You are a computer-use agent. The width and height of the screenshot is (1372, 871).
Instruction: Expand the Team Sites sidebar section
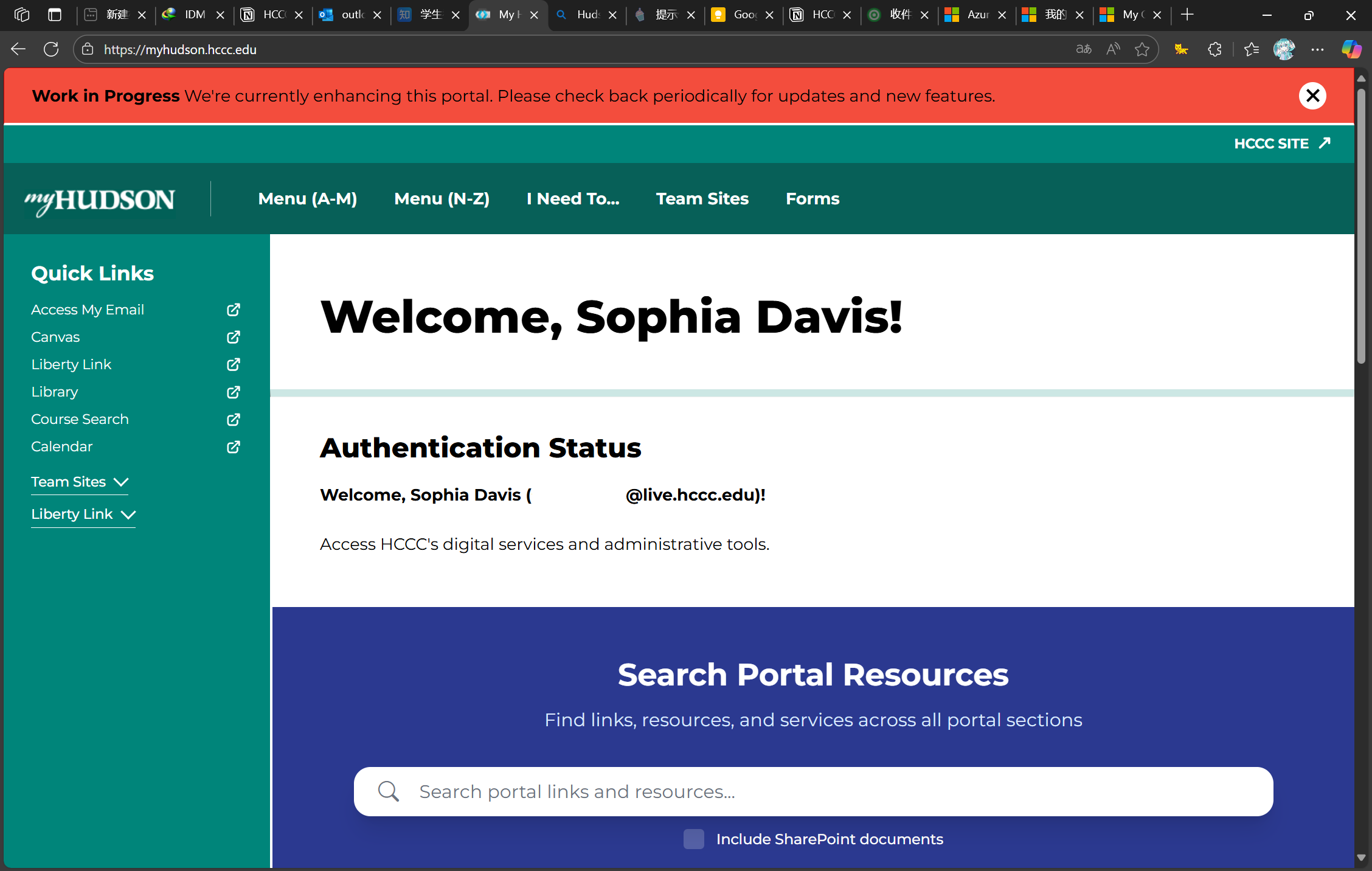click(x=80, y=482)
